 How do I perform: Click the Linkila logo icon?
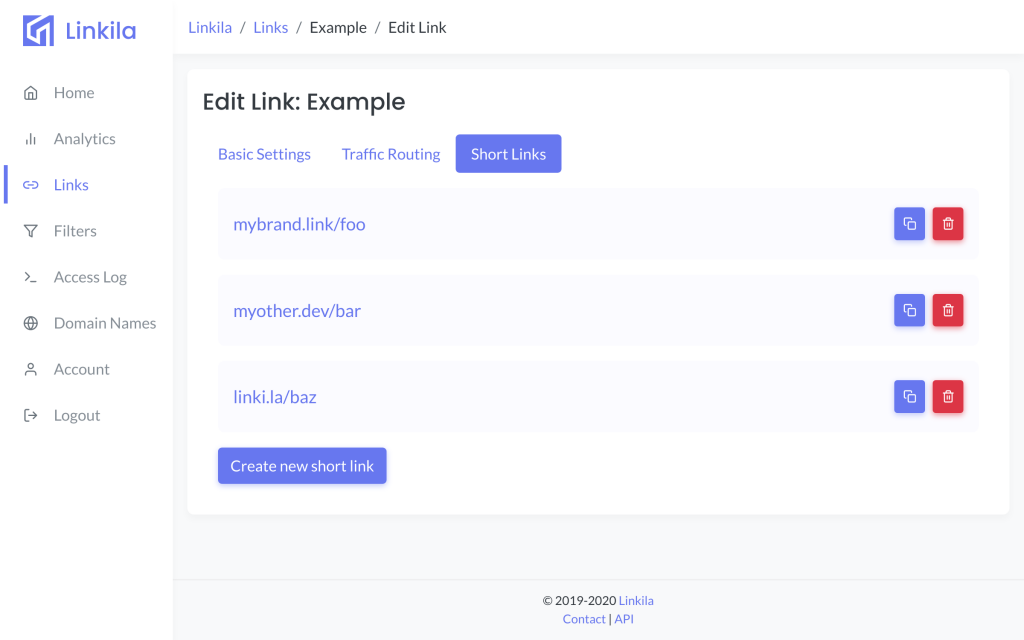[39, 30]
